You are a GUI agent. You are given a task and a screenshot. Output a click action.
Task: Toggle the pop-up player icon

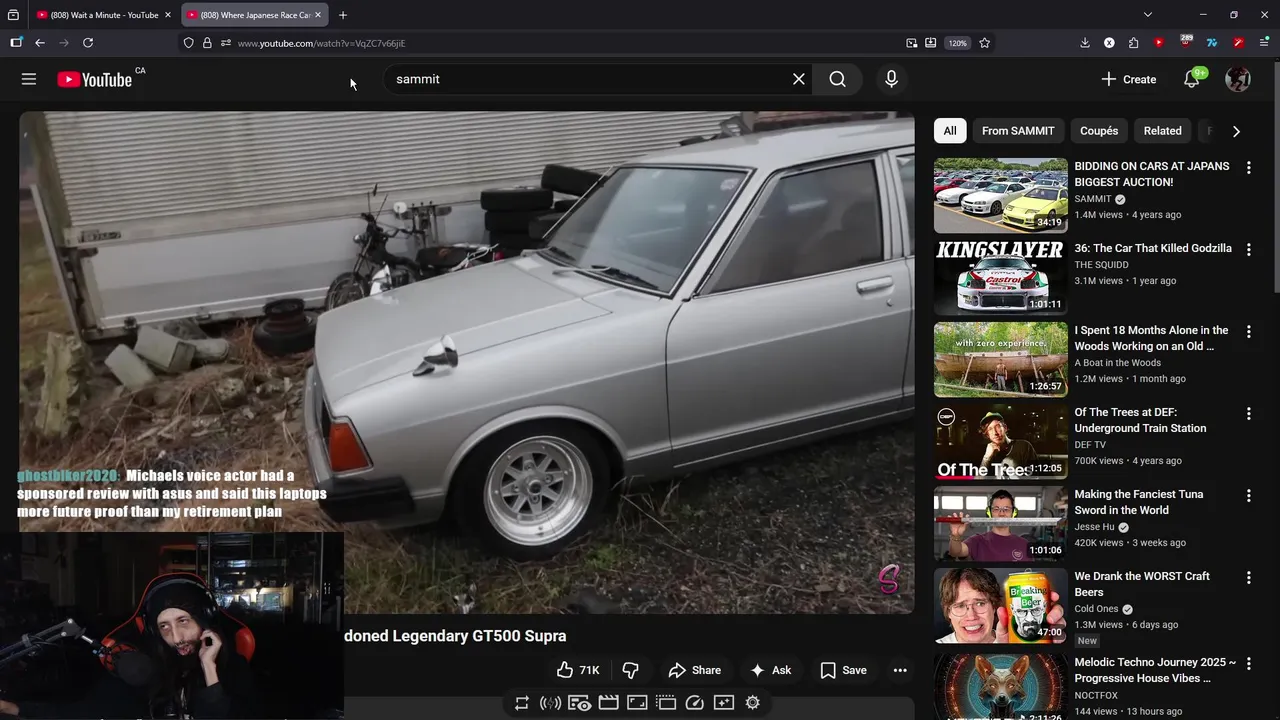pyautogui.click(x=666, y=703)
